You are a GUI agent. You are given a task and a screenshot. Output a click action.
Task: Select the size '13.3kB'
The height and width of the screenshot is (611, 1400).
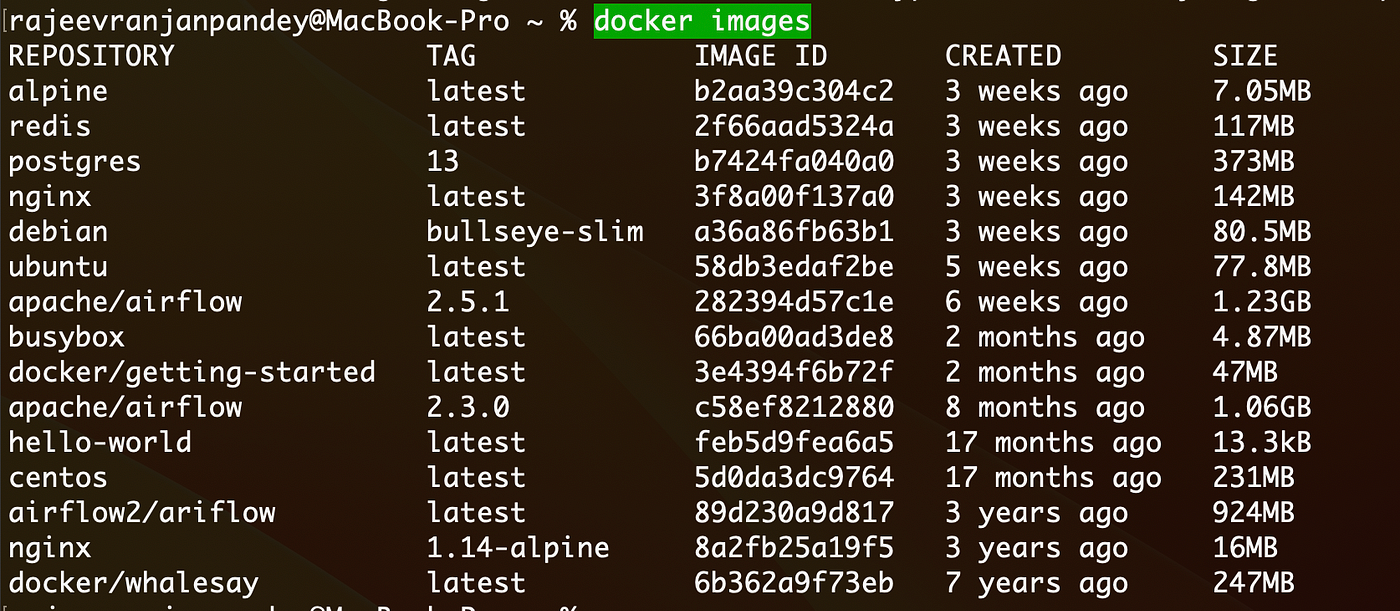(1262, 442)
